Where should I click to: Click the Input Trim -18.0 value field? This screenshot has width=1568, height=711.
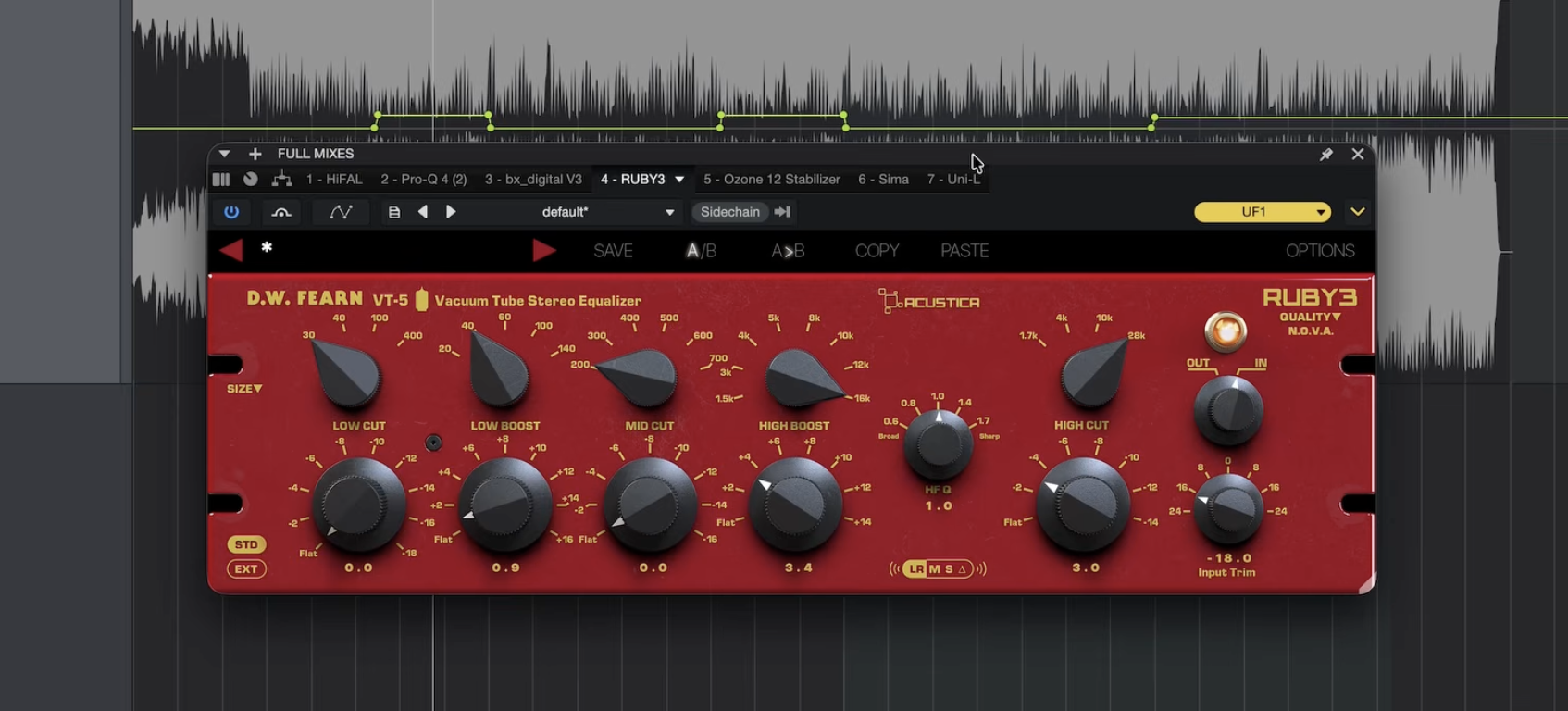[x=1228, y=558]
